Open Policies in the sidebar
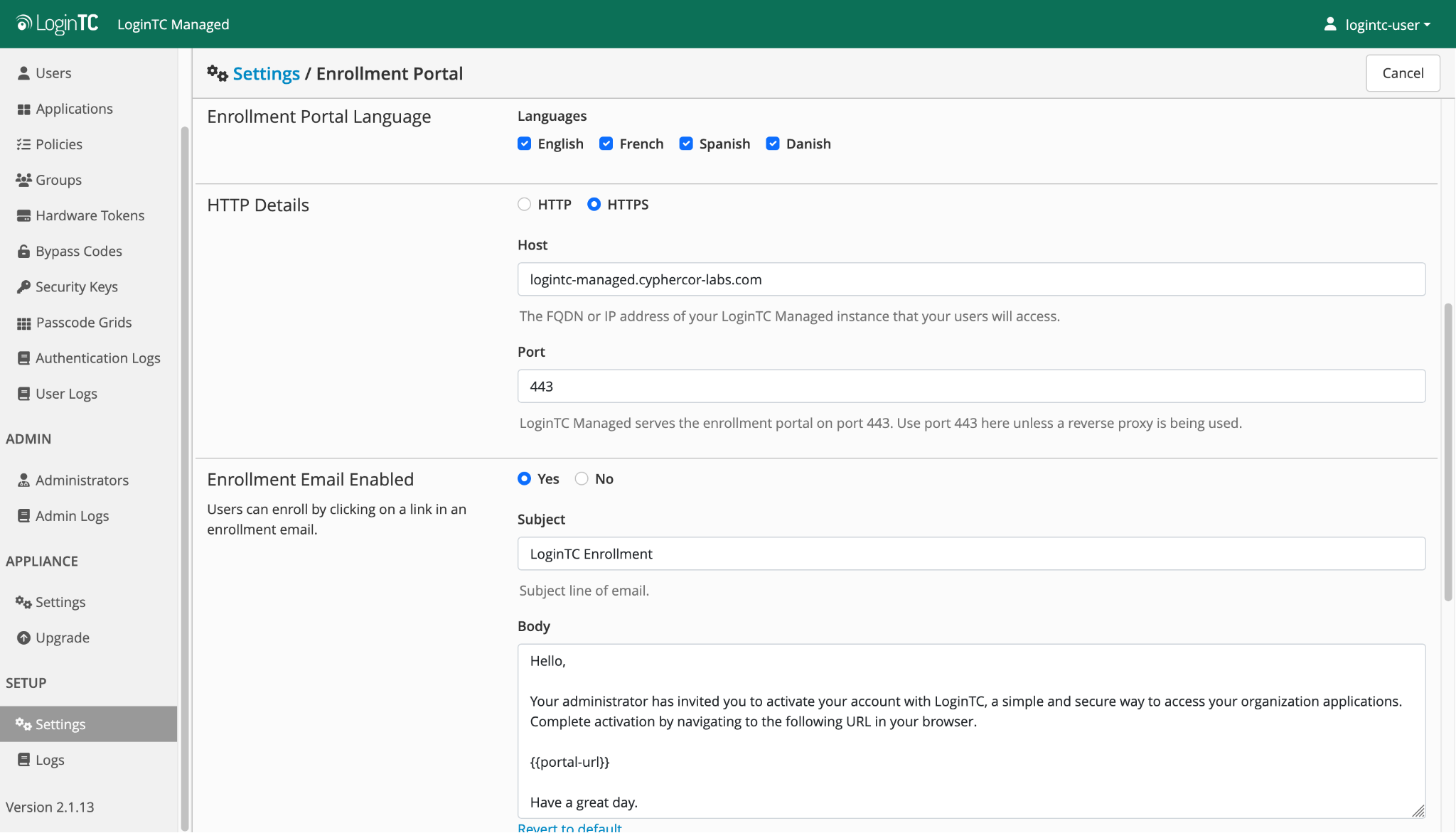This screenshot has width=1456, height=833. pos(59,144)
